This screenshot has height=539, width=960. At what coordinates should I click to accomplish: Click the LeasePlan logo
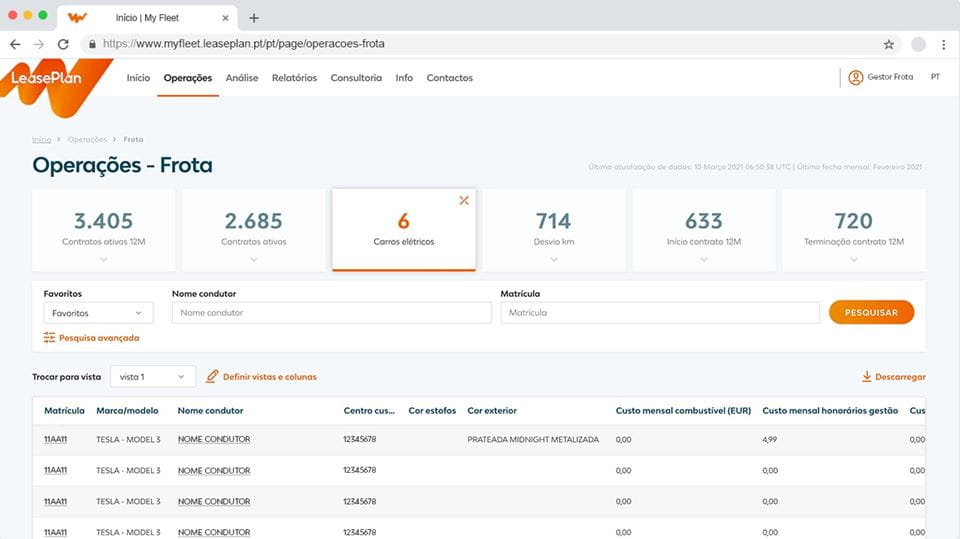click(x=48, y=80)
